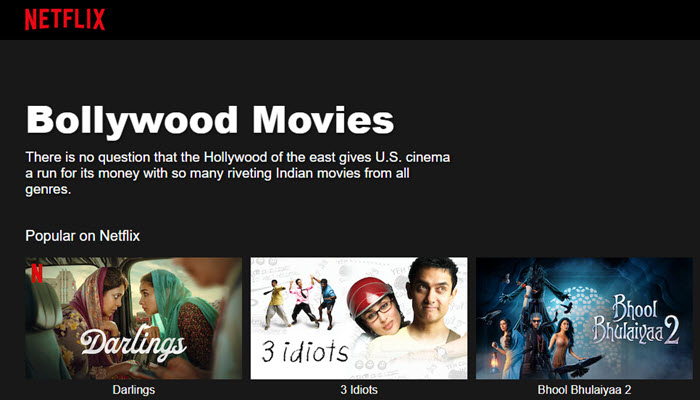The width and height of the screenshot is (700, 400).
Task: Open the Darlings movie thumbnail
Action: [133, 318]
